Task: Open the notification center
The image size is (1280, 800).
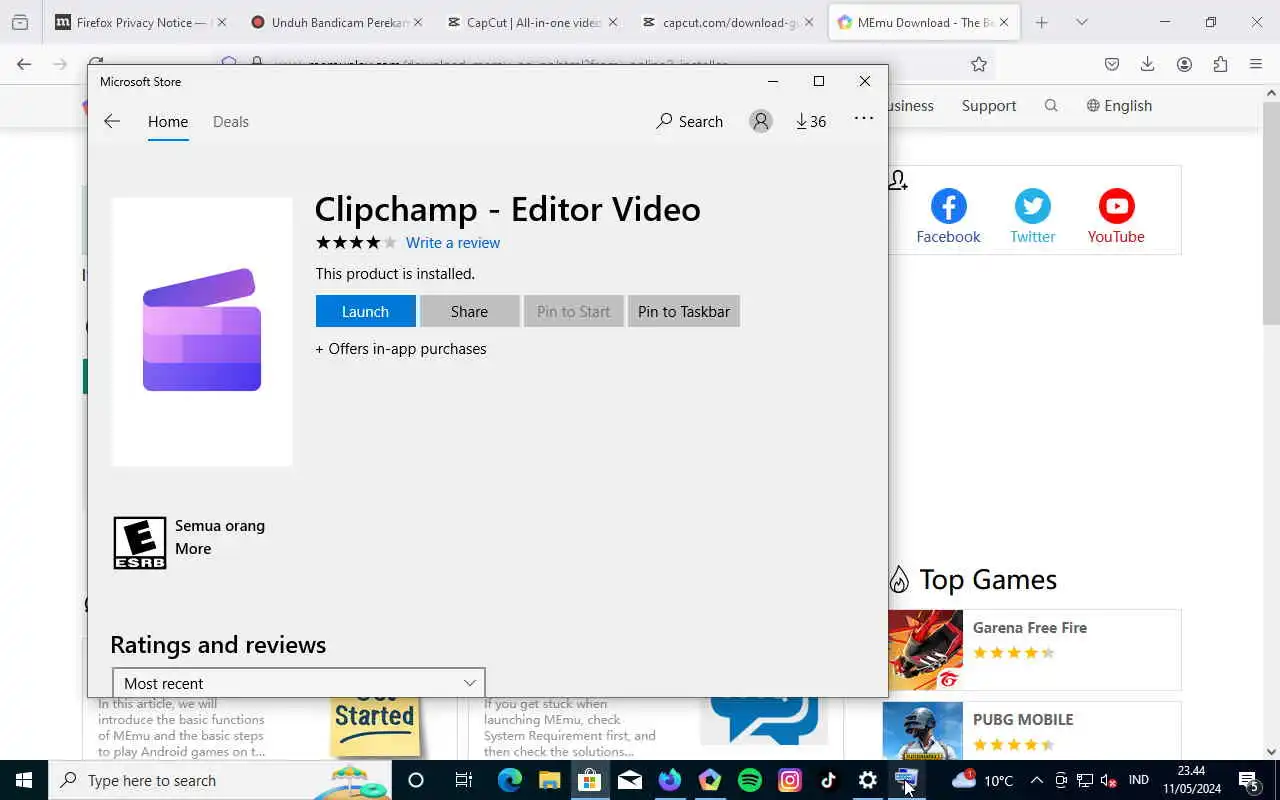Action: [1249, 780]
